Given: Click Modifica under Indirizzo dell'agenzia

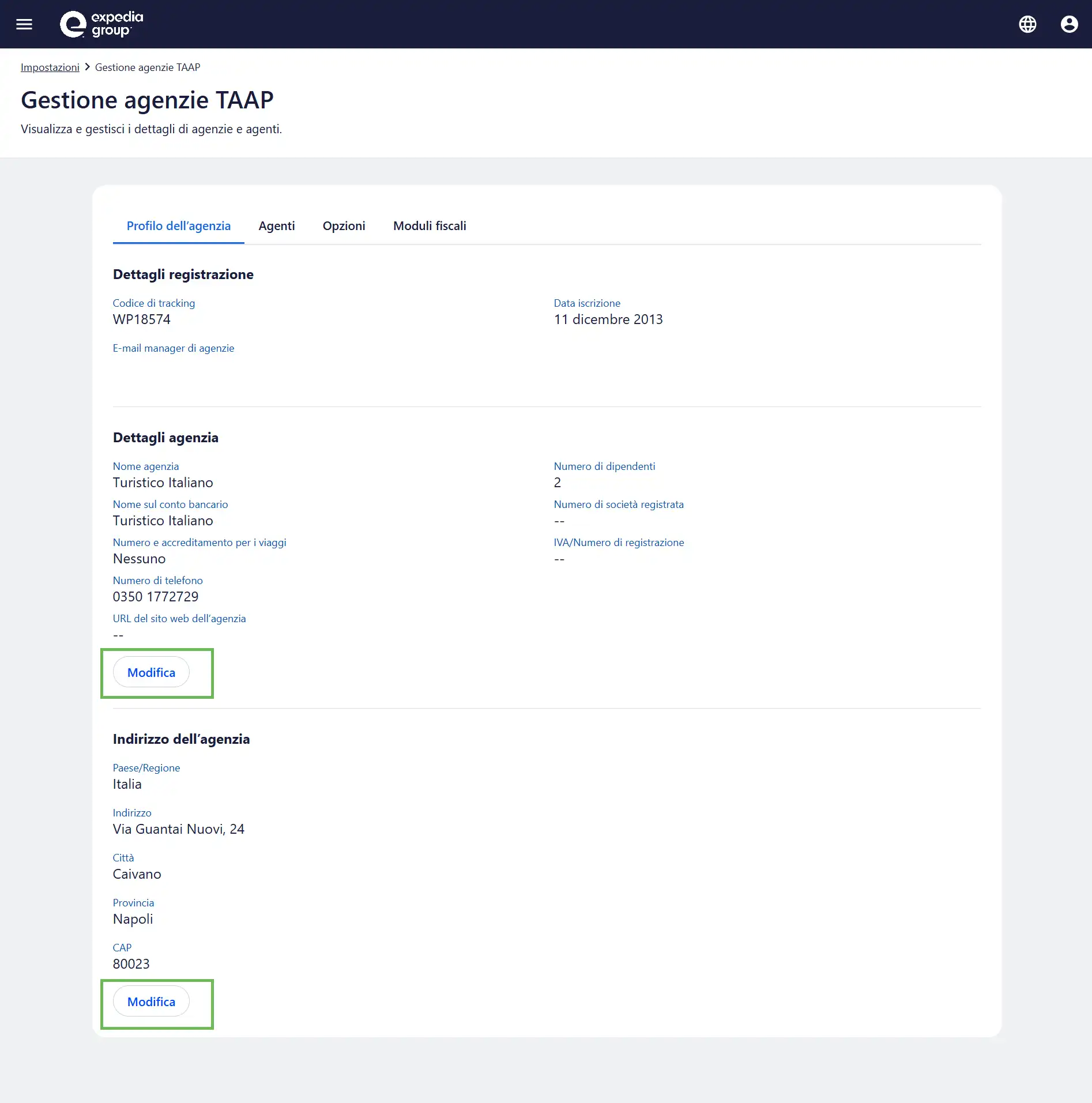Looking at the screenshot, I should [150, 1002].
